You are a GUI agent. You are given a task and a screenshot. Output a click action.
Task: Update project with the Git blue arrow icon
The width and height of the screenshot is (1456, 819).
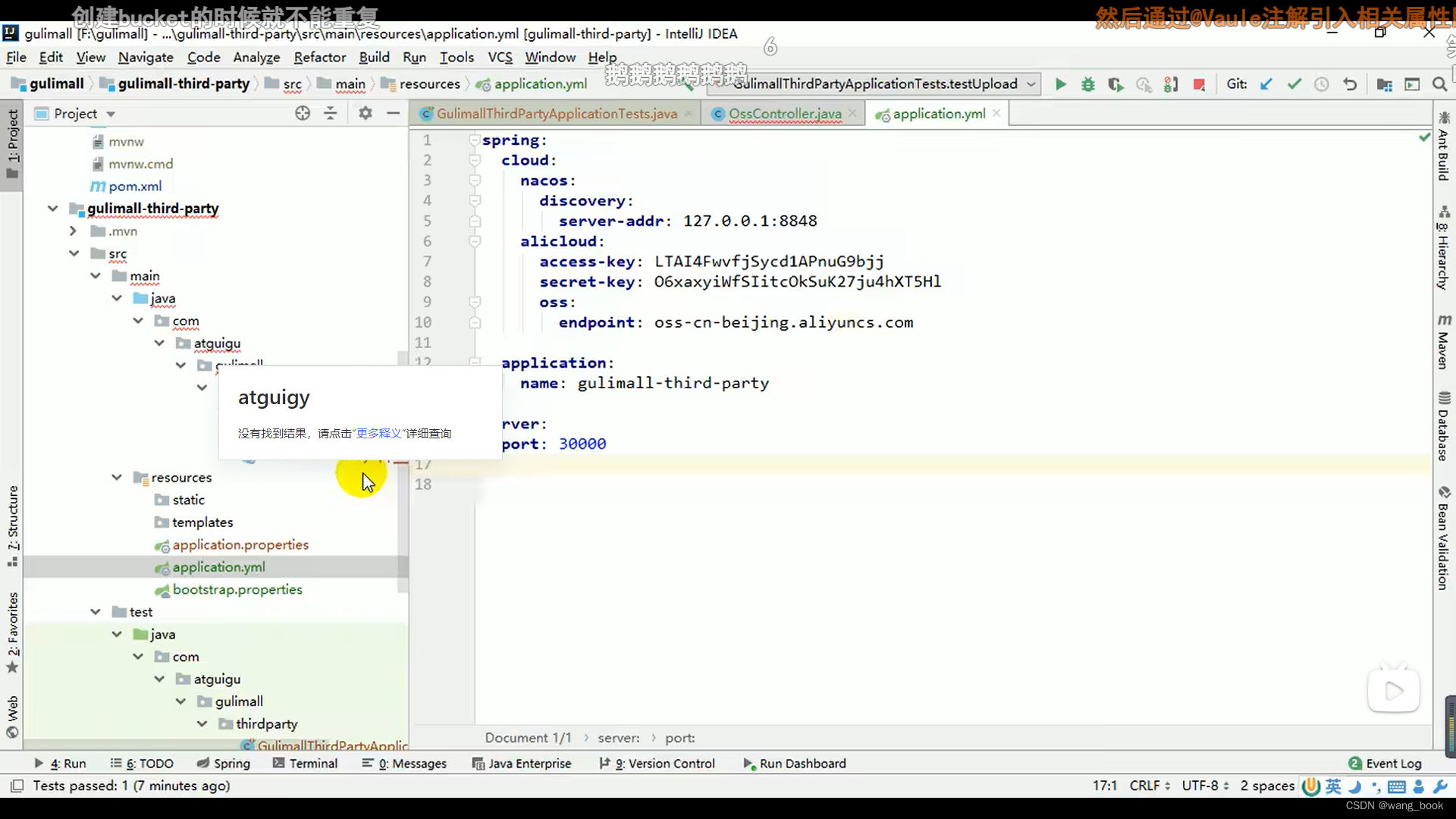pos(1266,84)
